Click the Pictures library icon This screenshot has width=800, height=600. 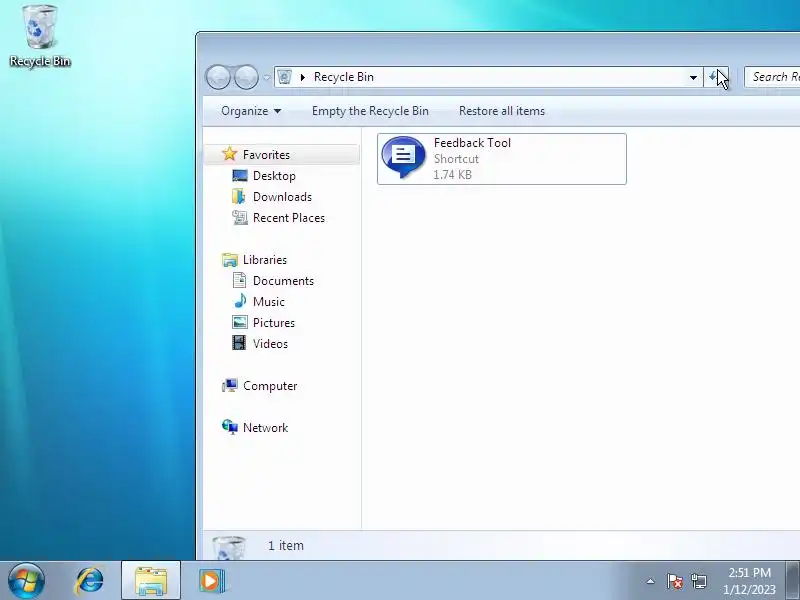239,322
